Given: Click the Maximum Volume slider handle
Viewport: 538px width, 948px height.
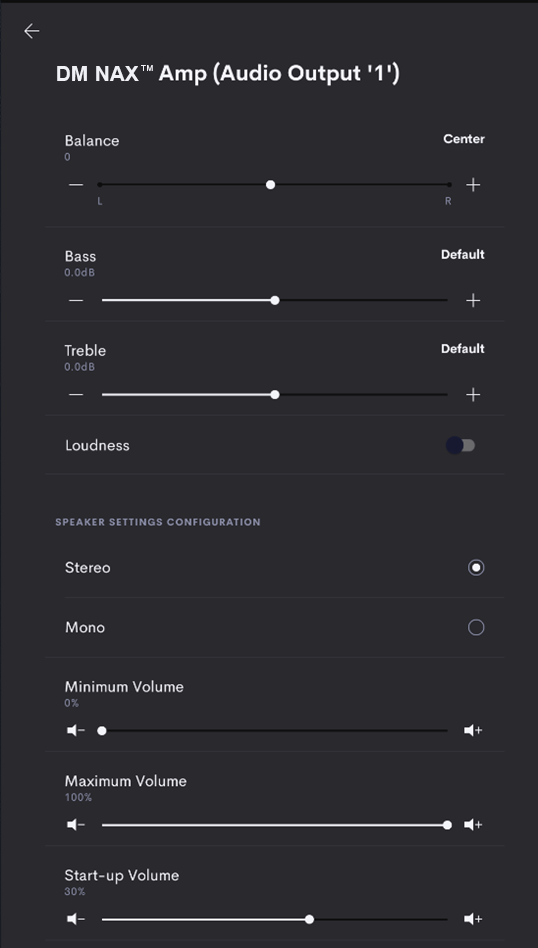Looking at the screenshot, I should (447, 825).
